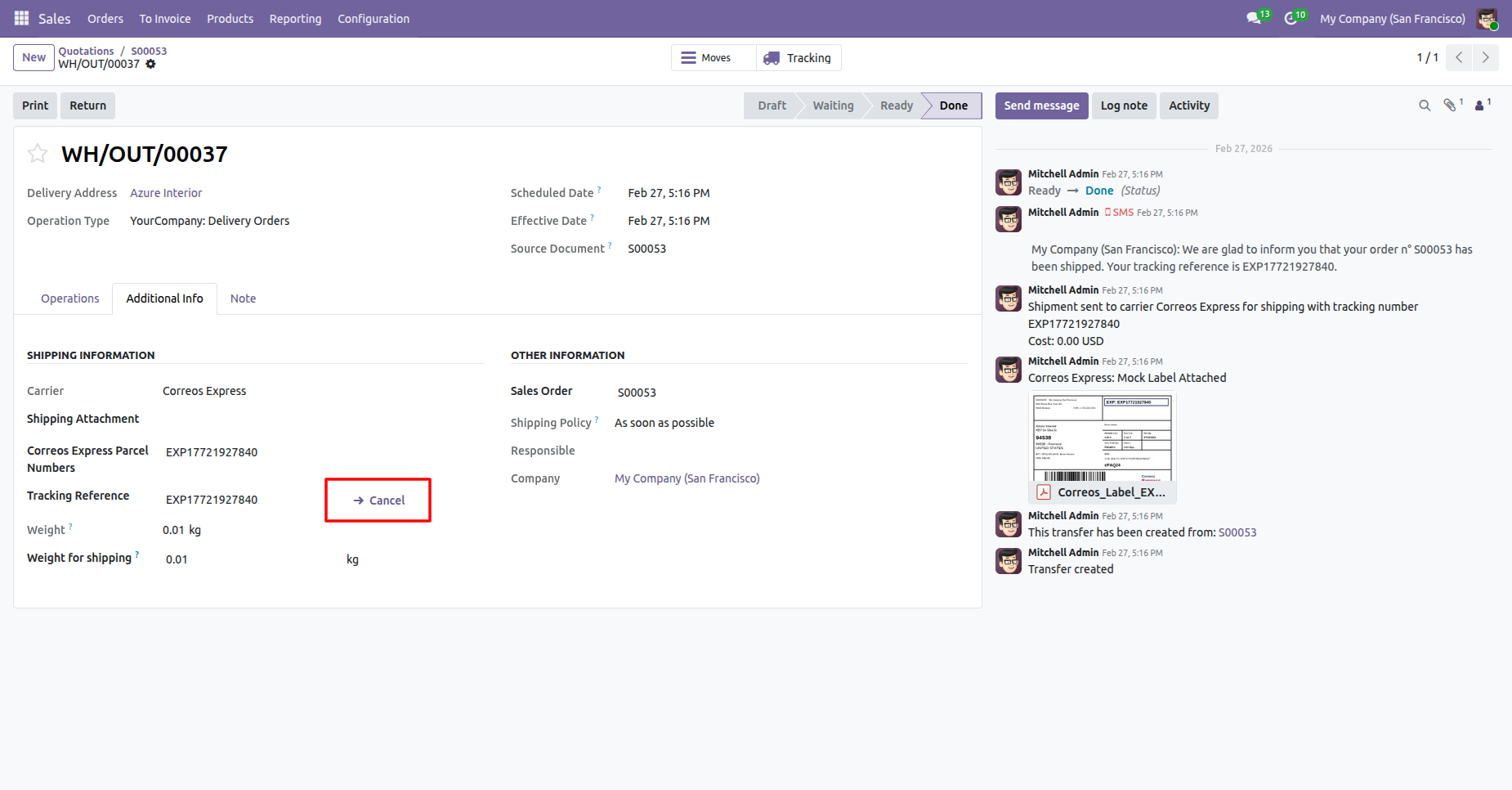Screen dimensions: 1512x790
Task: Click the Done status stage
Action: point(953,105)
